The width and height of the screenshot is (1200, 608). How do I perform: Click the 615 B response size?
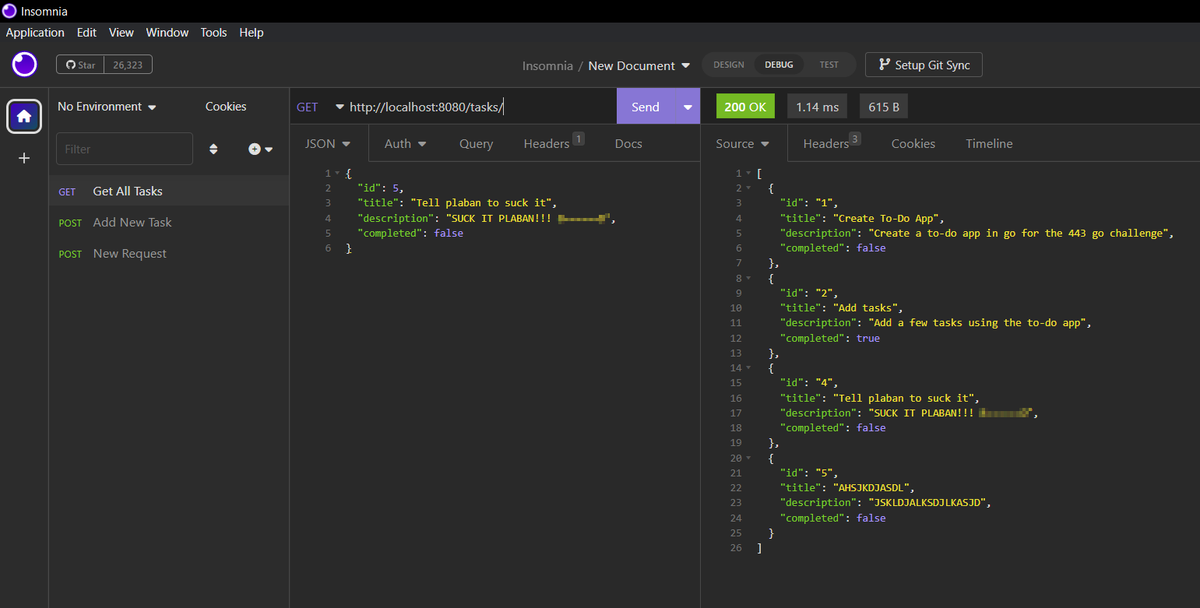click(884, 107)
